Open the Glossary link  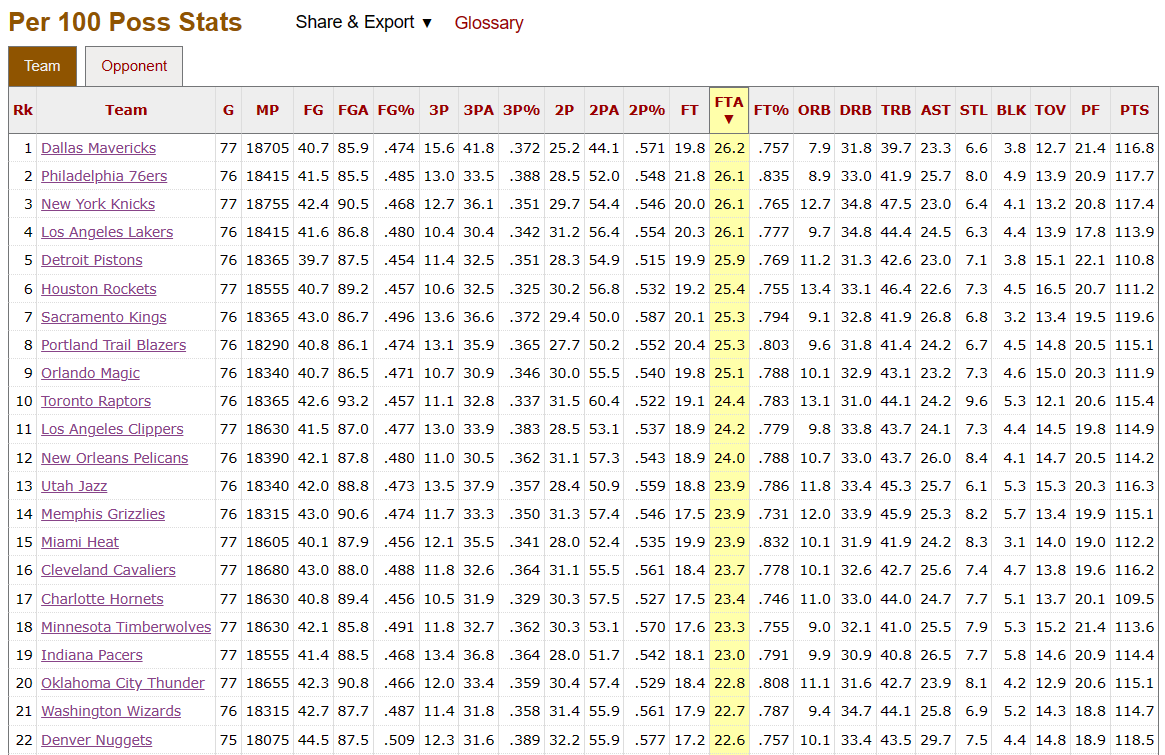[x=489, y=23]
